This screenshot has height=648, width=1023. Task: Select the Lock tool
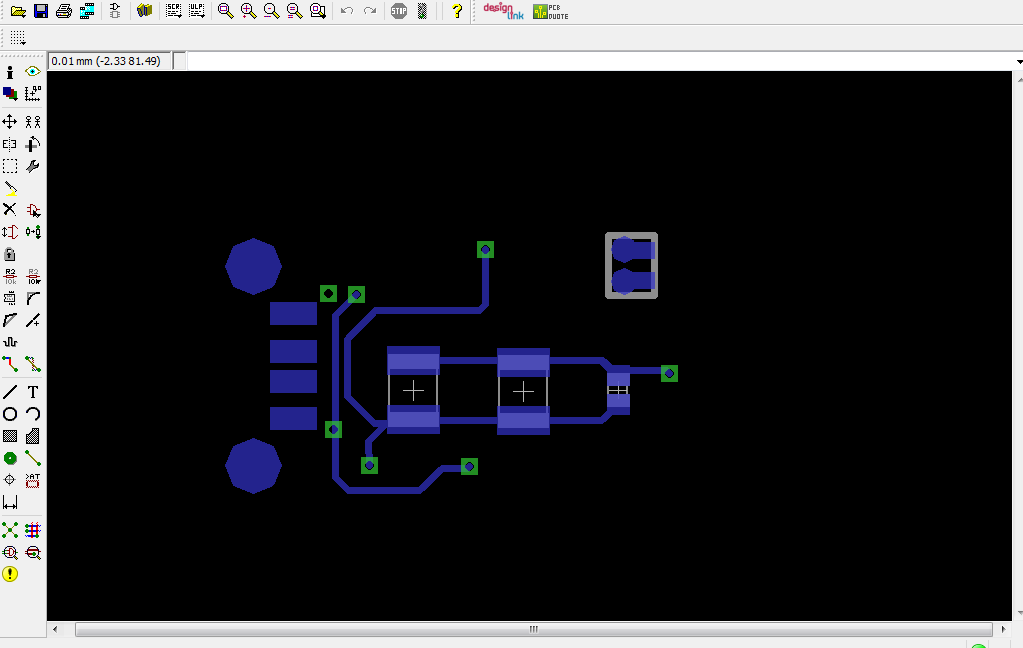[10, 254]
